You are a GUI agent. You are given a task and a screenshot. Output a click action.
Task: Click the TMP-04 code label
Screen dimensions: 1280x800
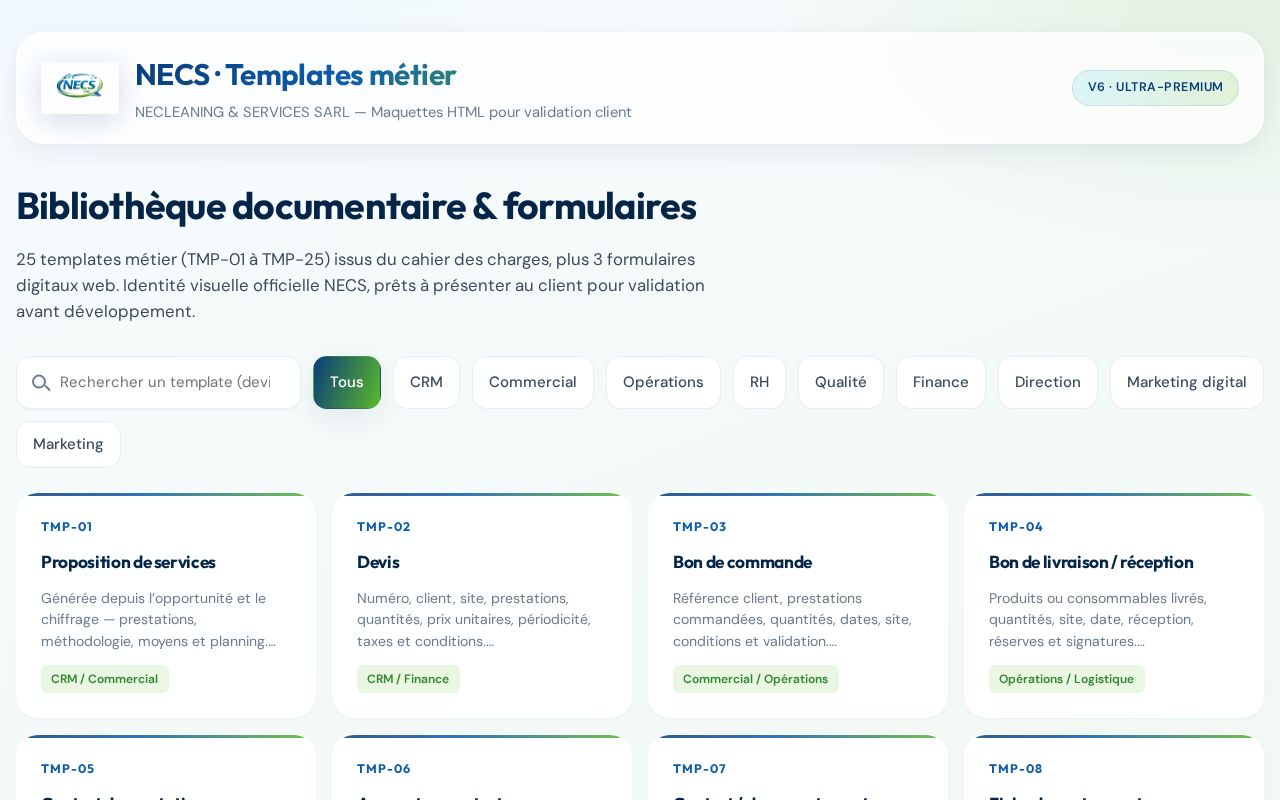pos(1016,527)
